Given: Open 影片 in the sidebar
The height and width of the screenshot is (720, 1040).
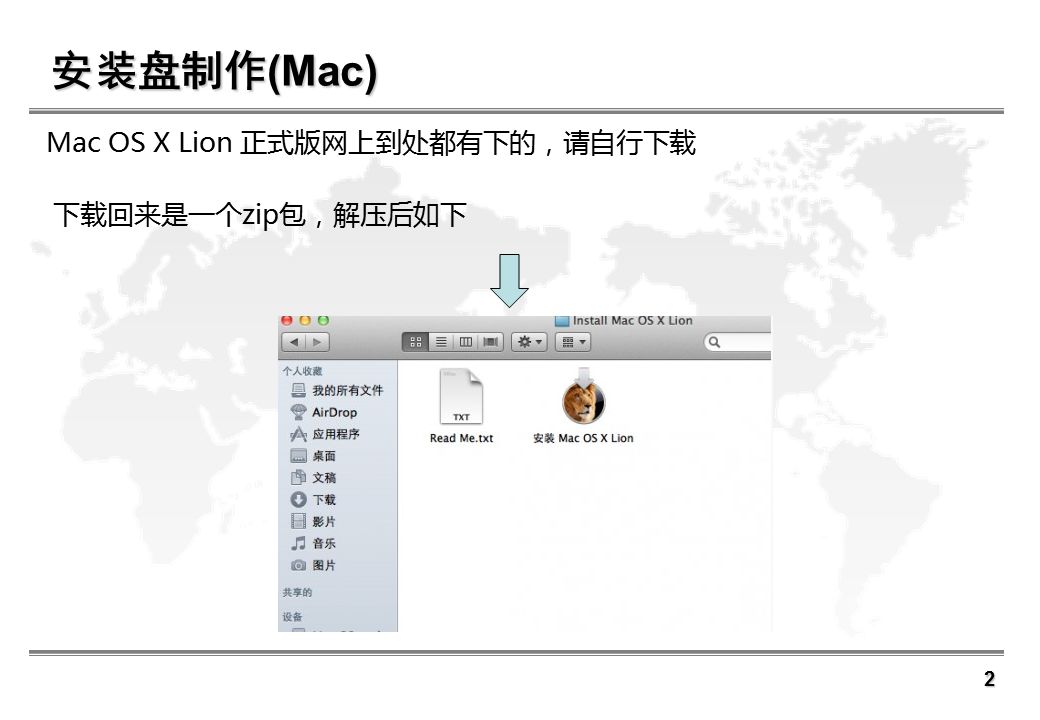Looking at the screenshot, I should [313, 522].
